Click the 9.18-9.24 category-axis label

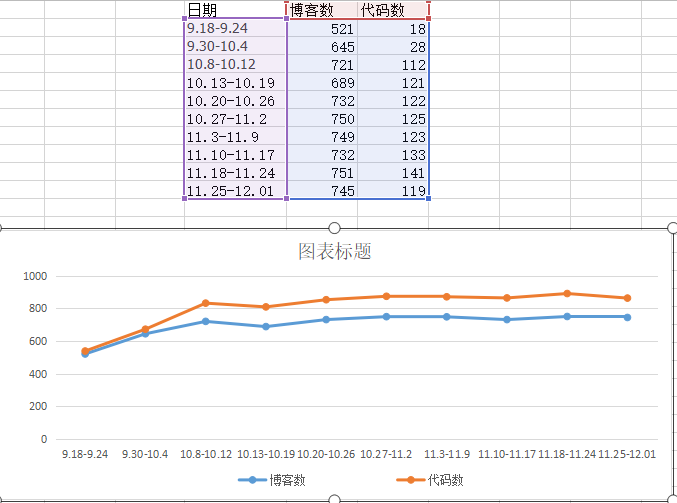click(85, 454)
